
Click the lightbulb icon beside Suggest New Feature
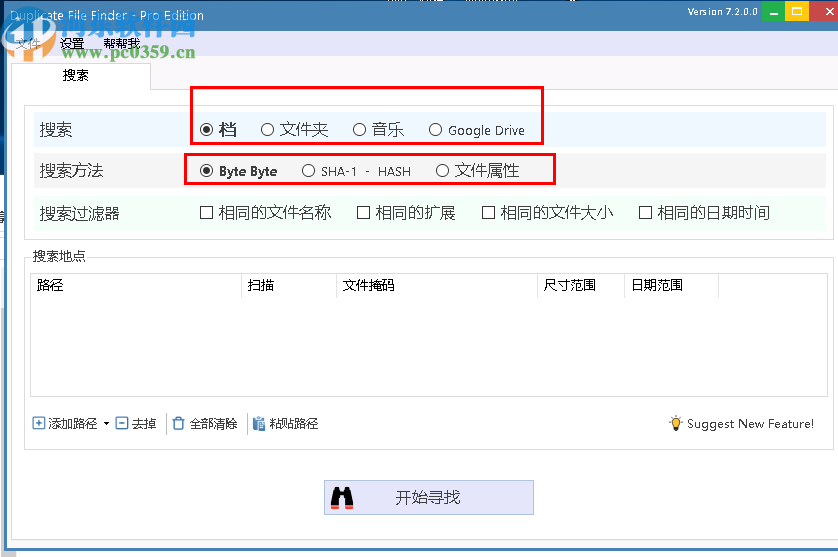point(676,423)
